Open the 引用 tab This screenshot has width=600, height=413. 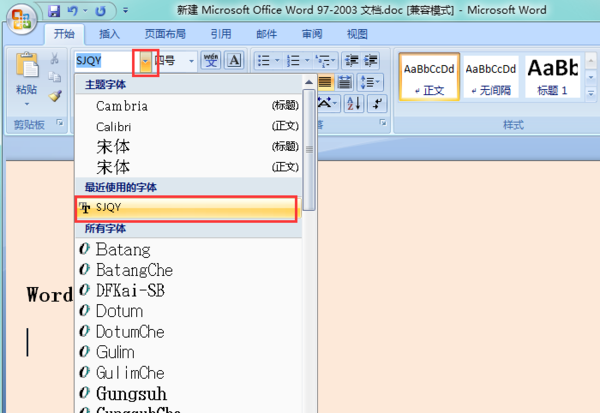[221, 34]
